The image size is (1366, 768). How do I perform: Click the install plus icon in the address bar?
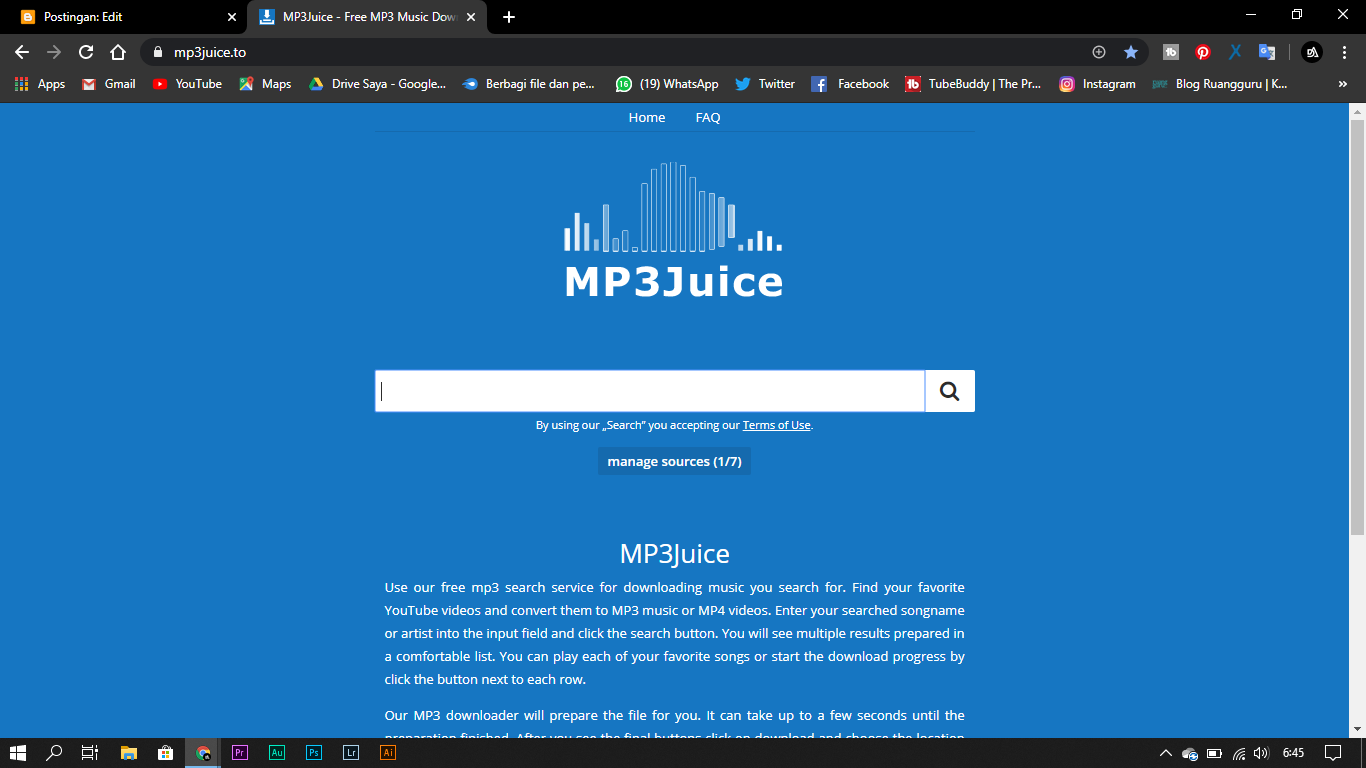(1099, 52)
